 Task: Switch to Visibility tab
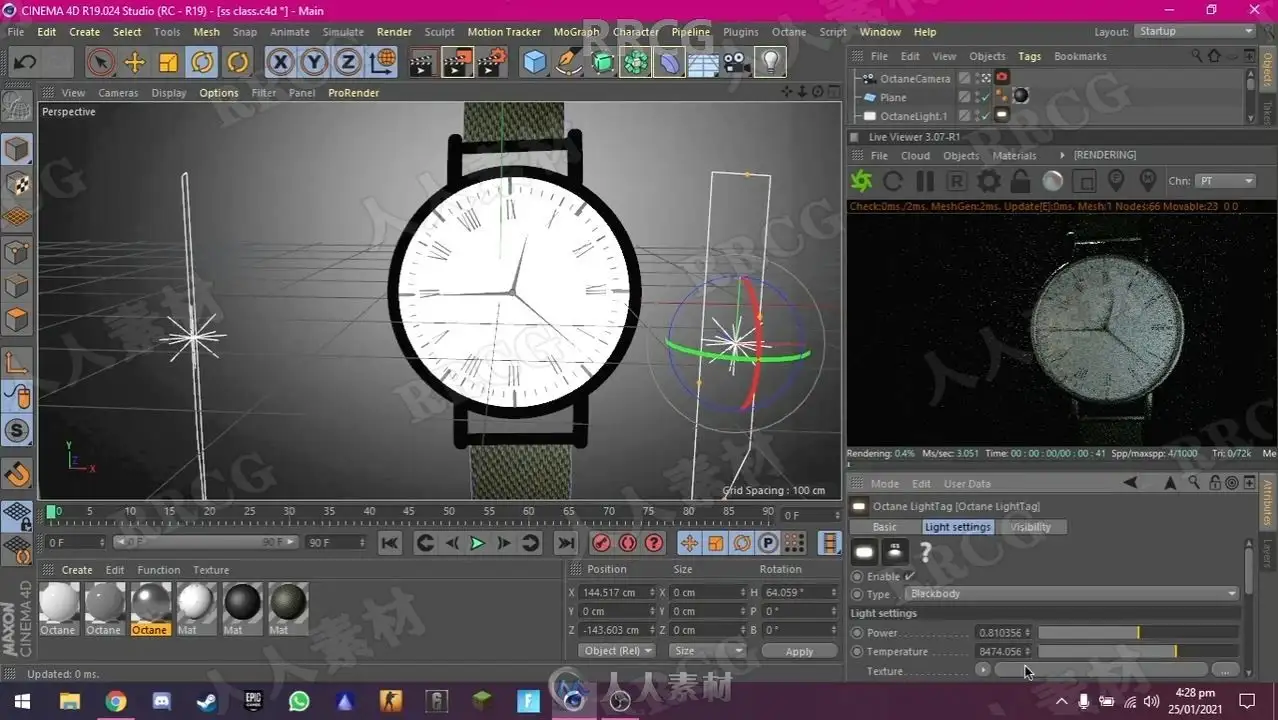[x=1030, y=527]
